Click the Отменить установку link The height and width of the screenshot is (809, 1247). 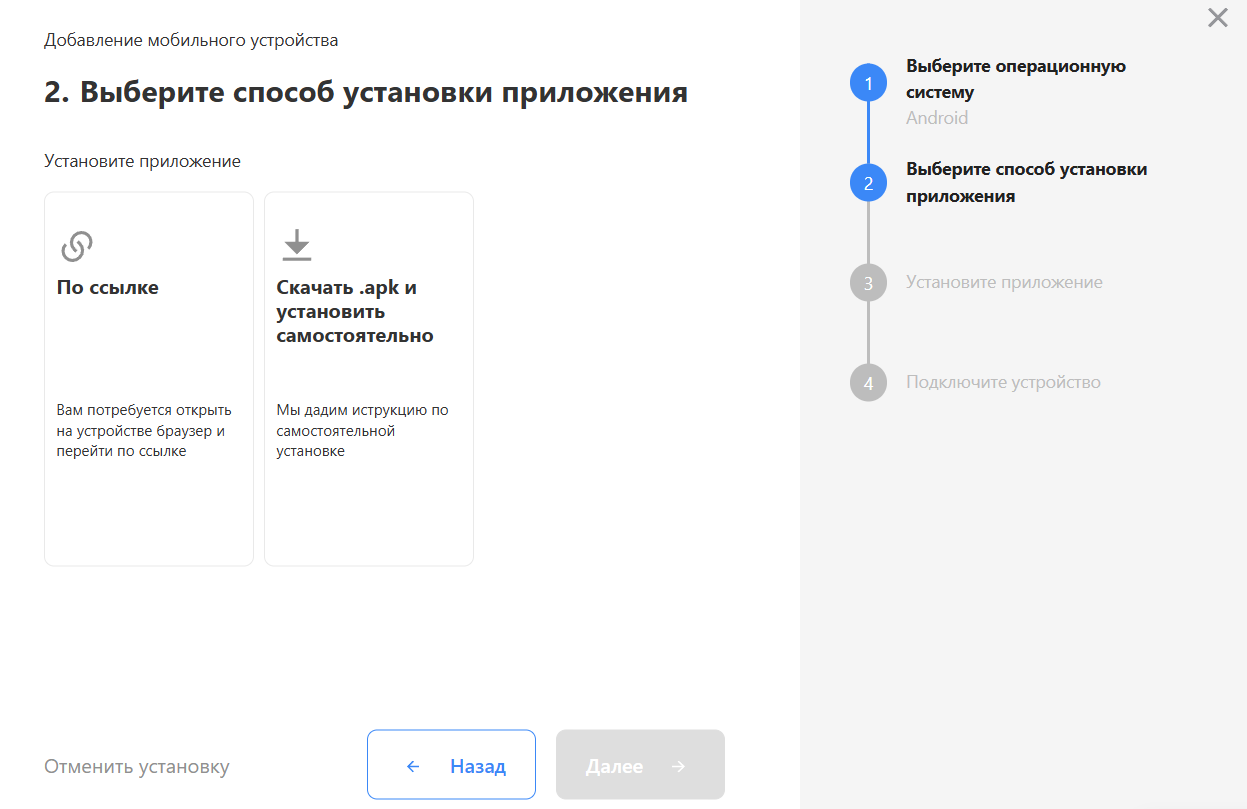click(137, 767)
